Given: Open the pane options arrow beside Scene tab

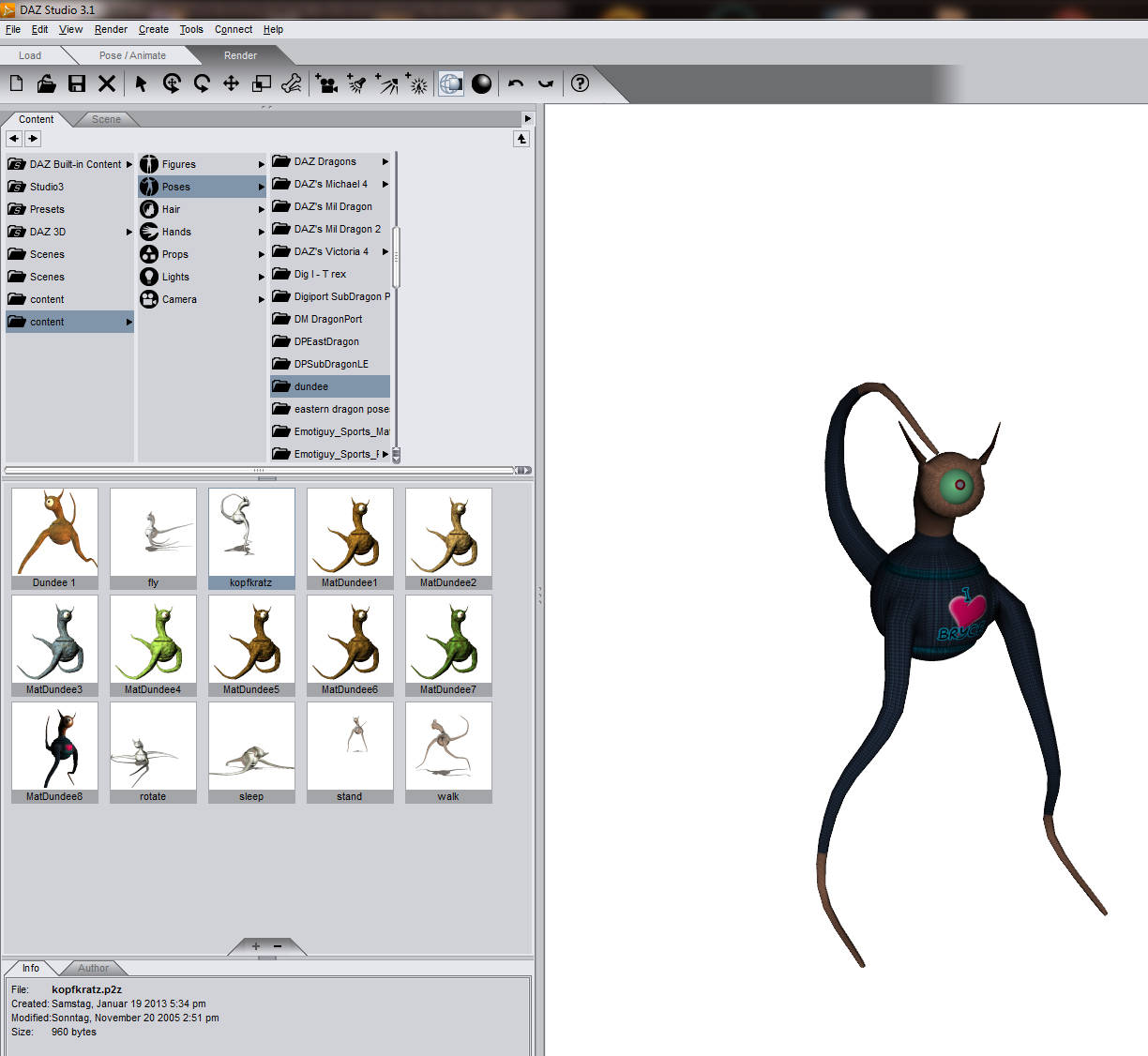Looking at the screenshot, I should [x=527, y=118].
